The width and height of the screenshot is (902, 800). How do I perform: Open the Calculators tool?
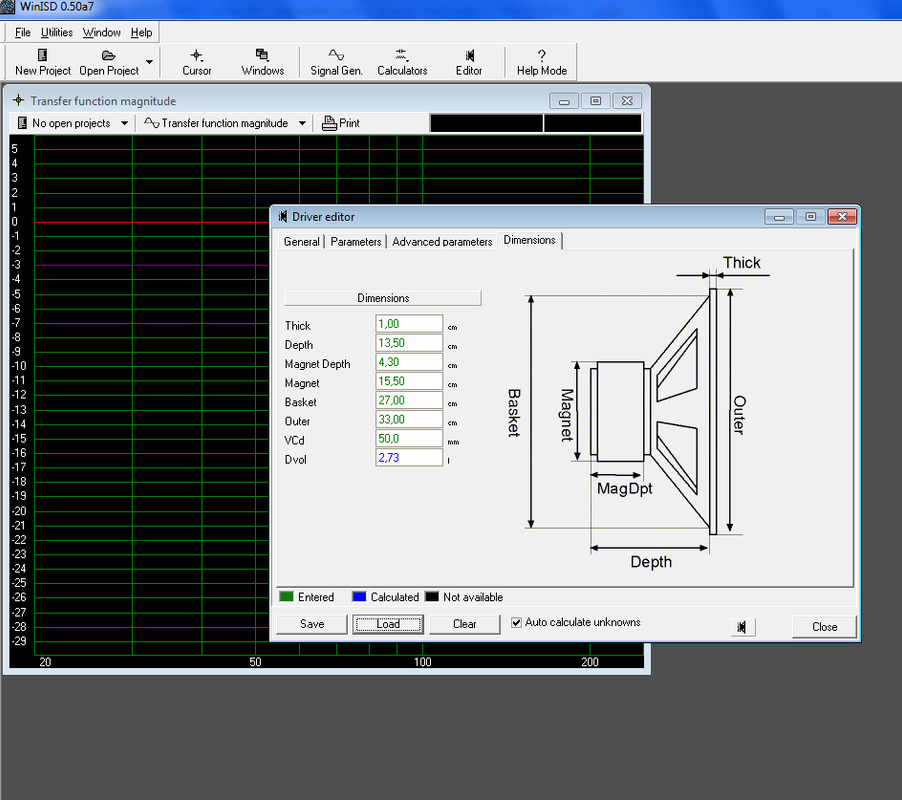[x=402, y=62]
